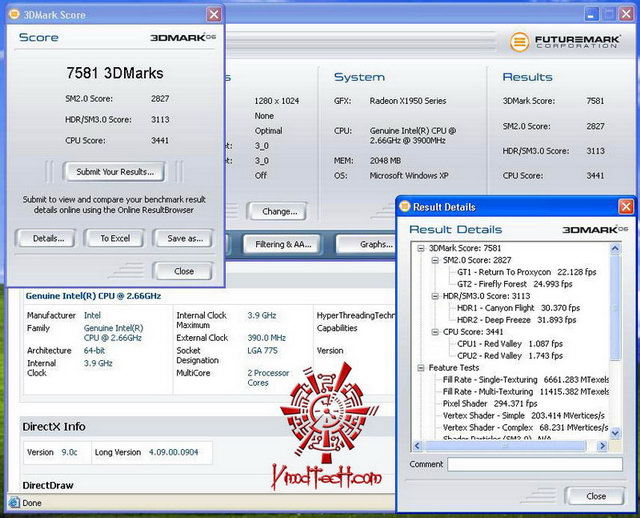Click the 3DMark06 logo in Score dialog

pos(183,37)
